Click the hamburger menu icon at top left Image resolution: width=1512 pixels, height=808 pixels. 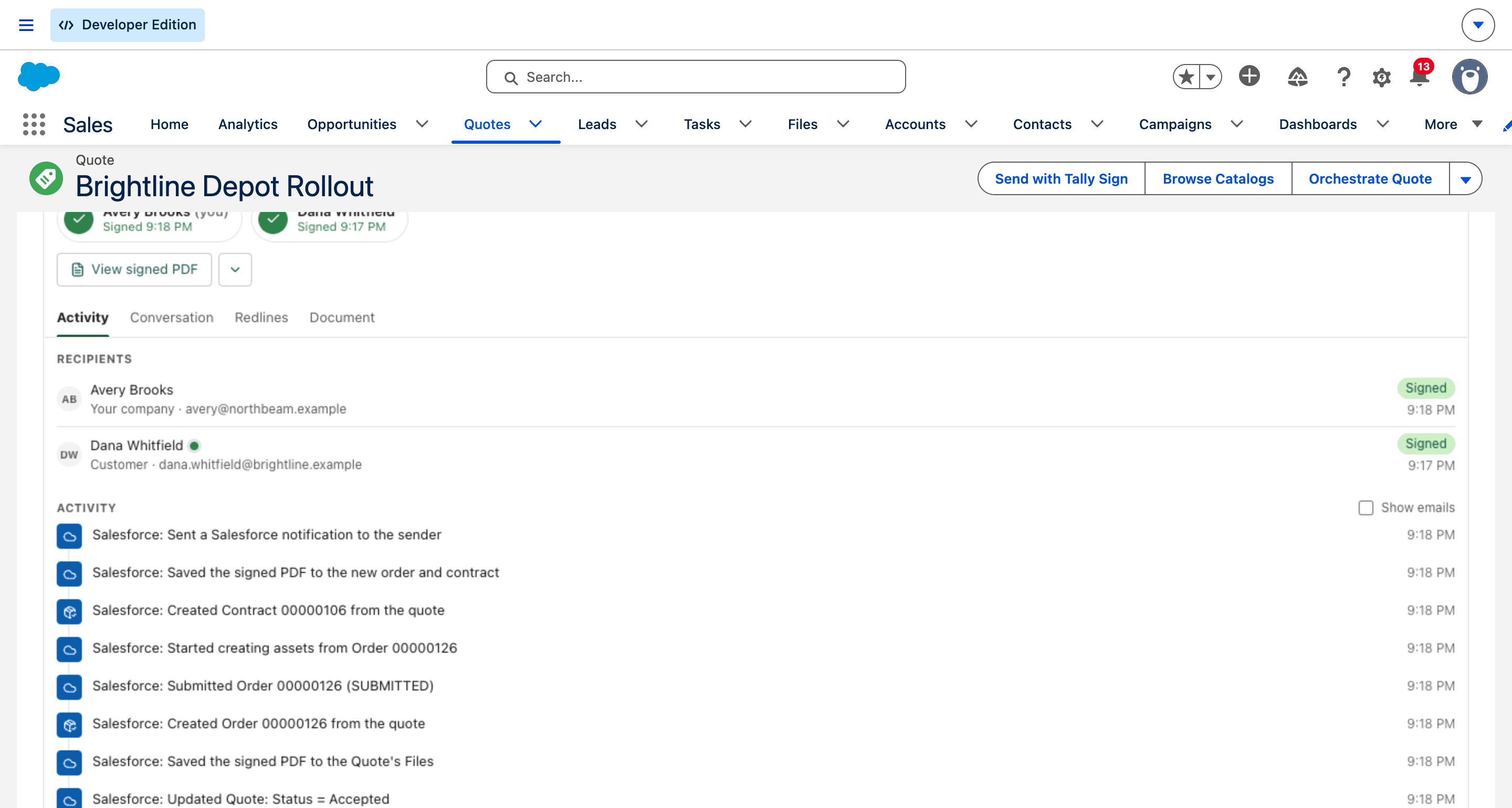click(x=26, y=25)
